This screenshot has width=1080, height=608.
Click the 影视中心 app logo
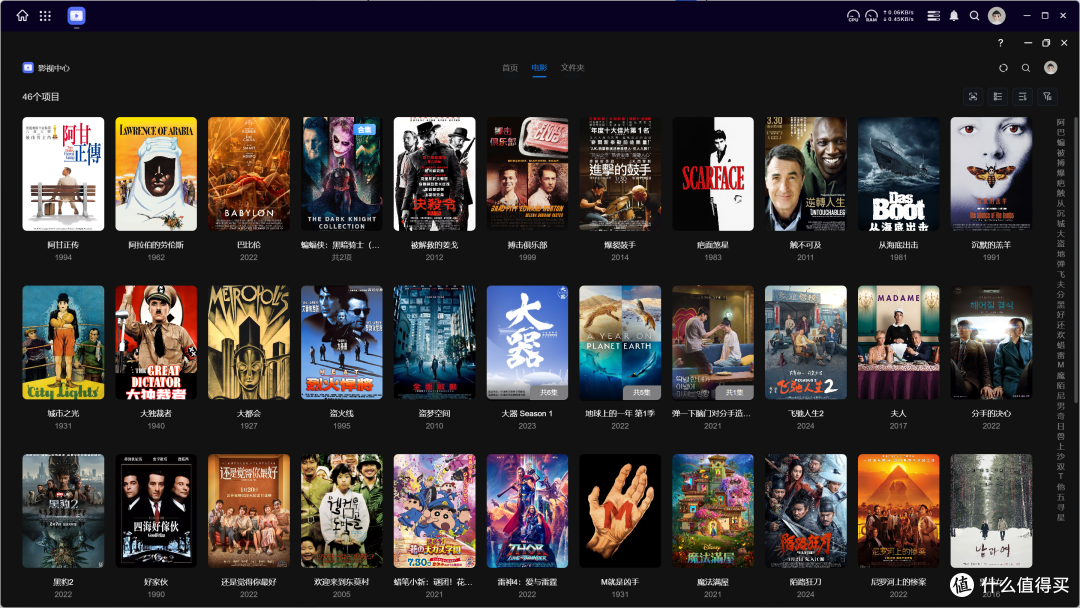point(28,67)
